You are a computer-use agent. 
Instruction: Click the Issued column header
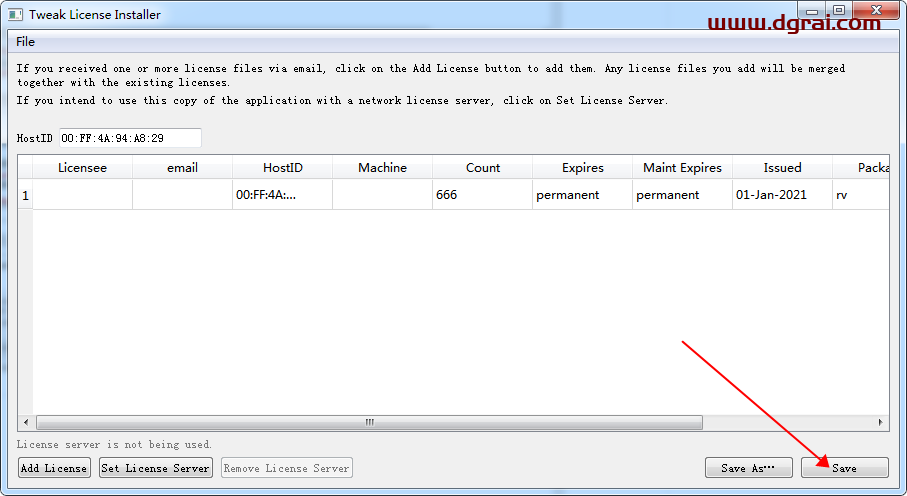(x=782, y=168)
